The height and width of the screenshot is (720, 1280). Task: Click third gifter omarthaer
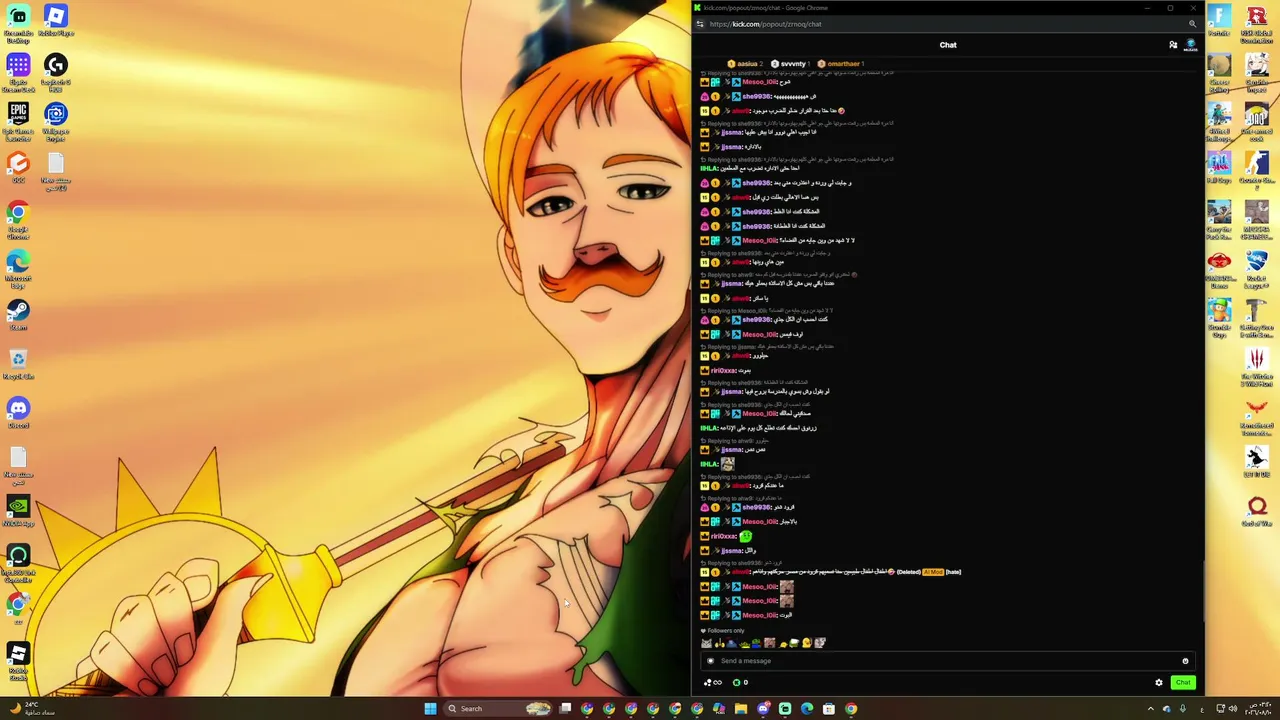841,64
